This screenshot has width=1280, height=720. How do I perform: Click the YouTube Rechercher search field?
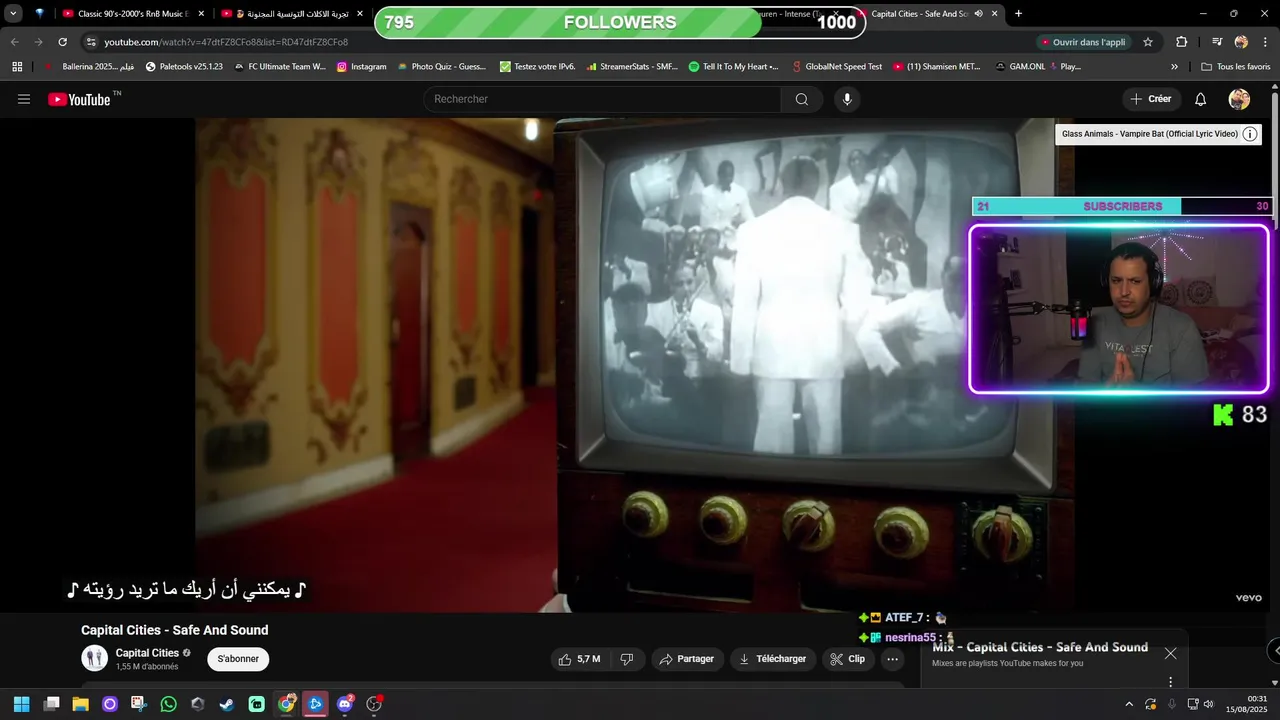(x=602, y=99)
